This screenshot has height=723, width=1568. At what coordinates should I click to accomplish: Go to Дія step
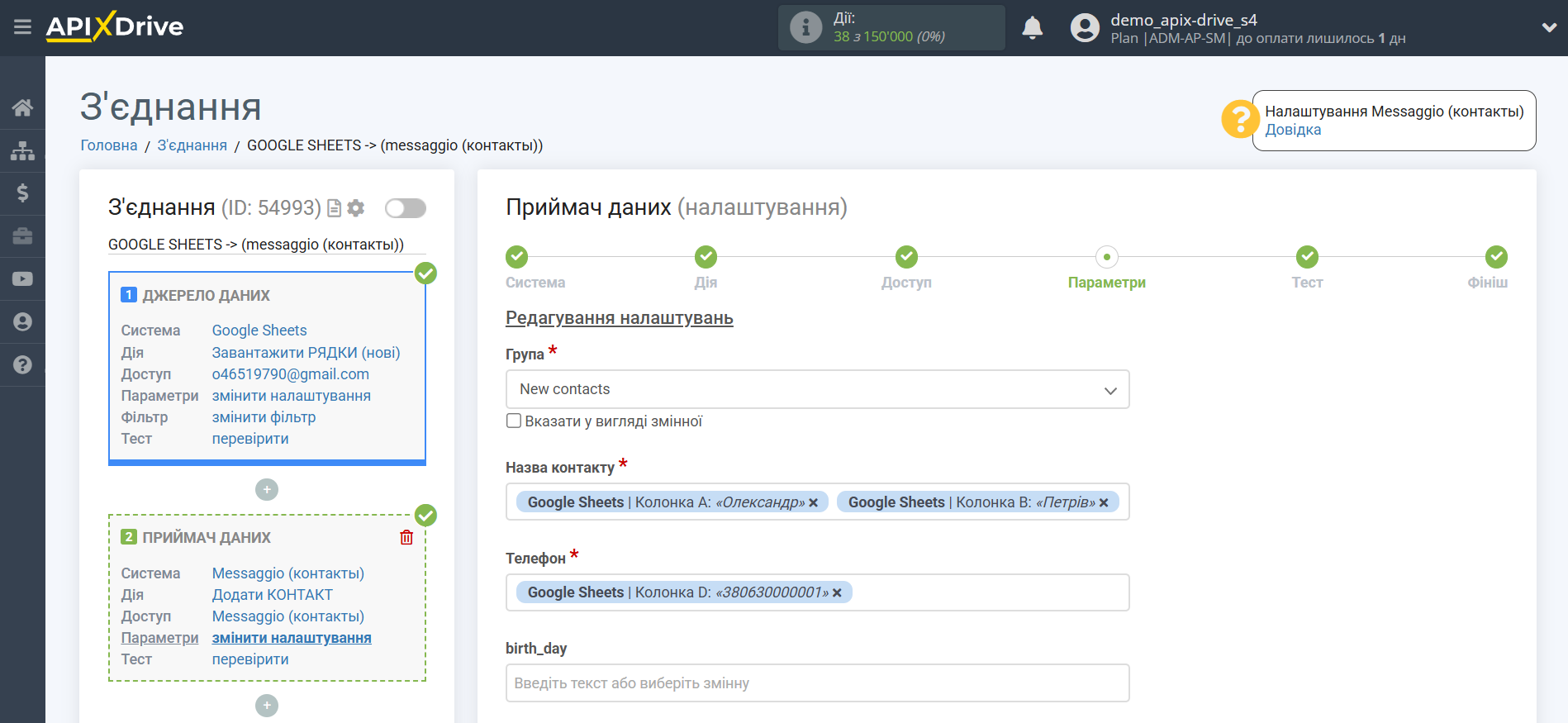tap(706, 257)
